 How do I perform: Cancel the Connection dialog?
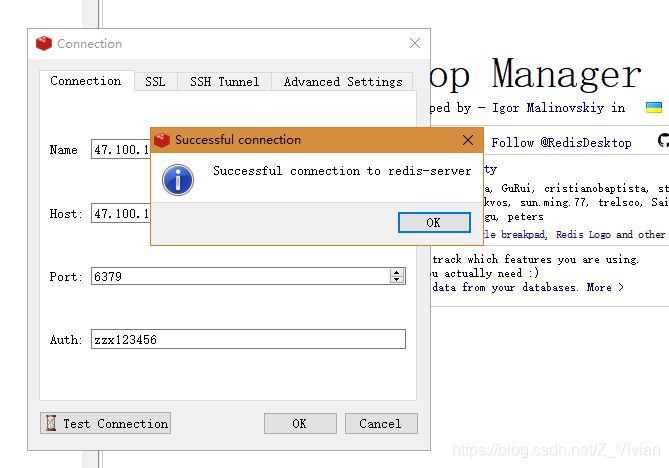point(381,423)
